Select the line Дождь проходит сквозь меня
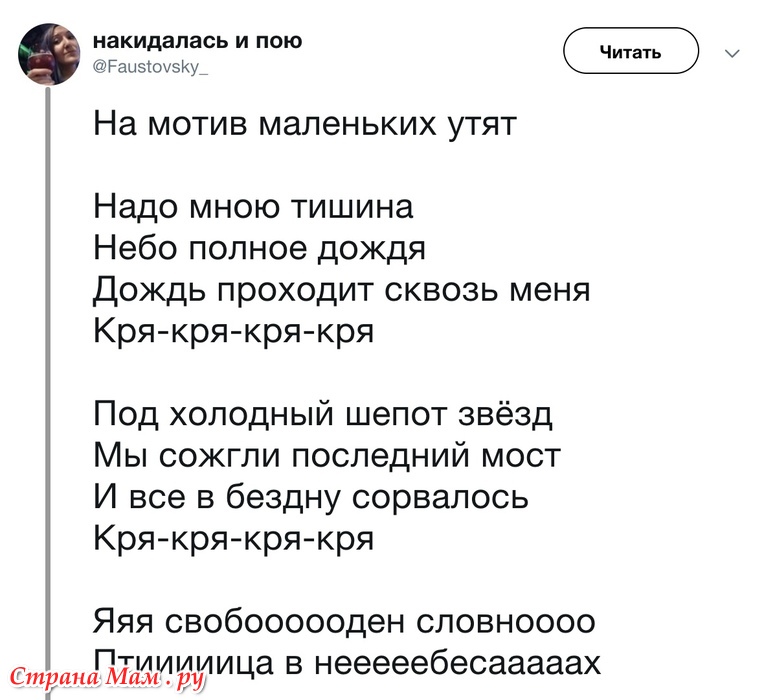Image resolution: width=764 pixels, height=700 pixels. 342,290
